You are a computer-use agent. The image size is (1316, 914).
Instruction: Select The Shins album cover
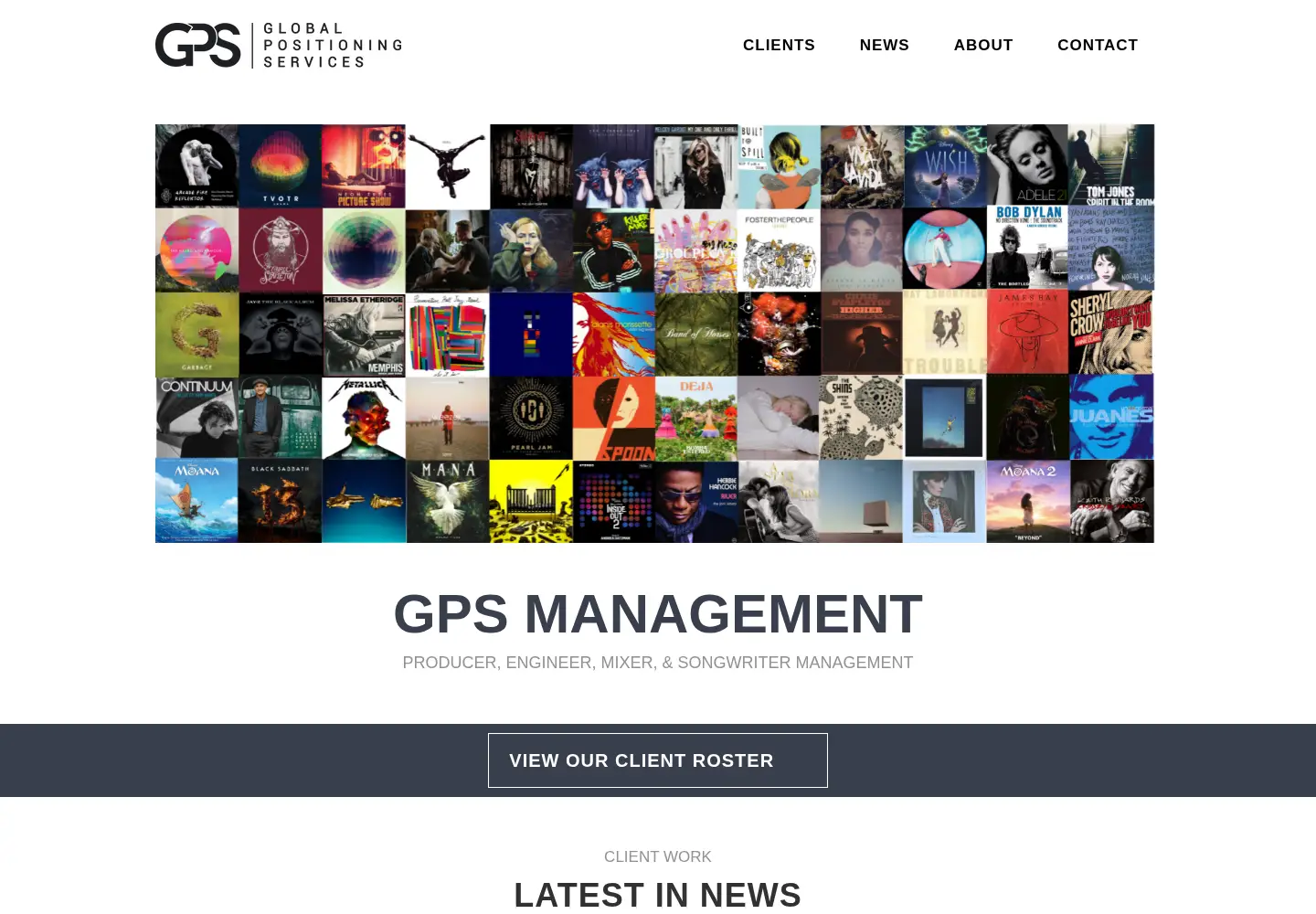(x=862, y=418)
